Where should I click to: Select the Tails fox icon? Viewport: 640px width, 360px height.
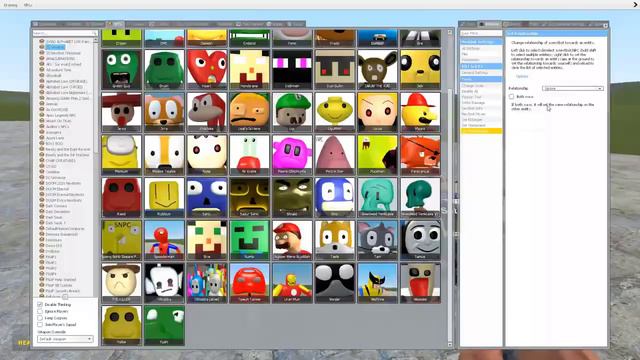click(335, 240)
